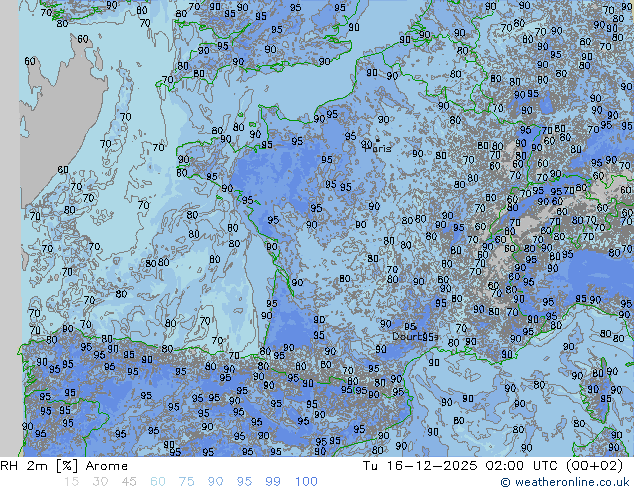The width and height of the screenshot is (634, 490).
Task: Click legend value 90 in the color scale
Action: [215, 482]
